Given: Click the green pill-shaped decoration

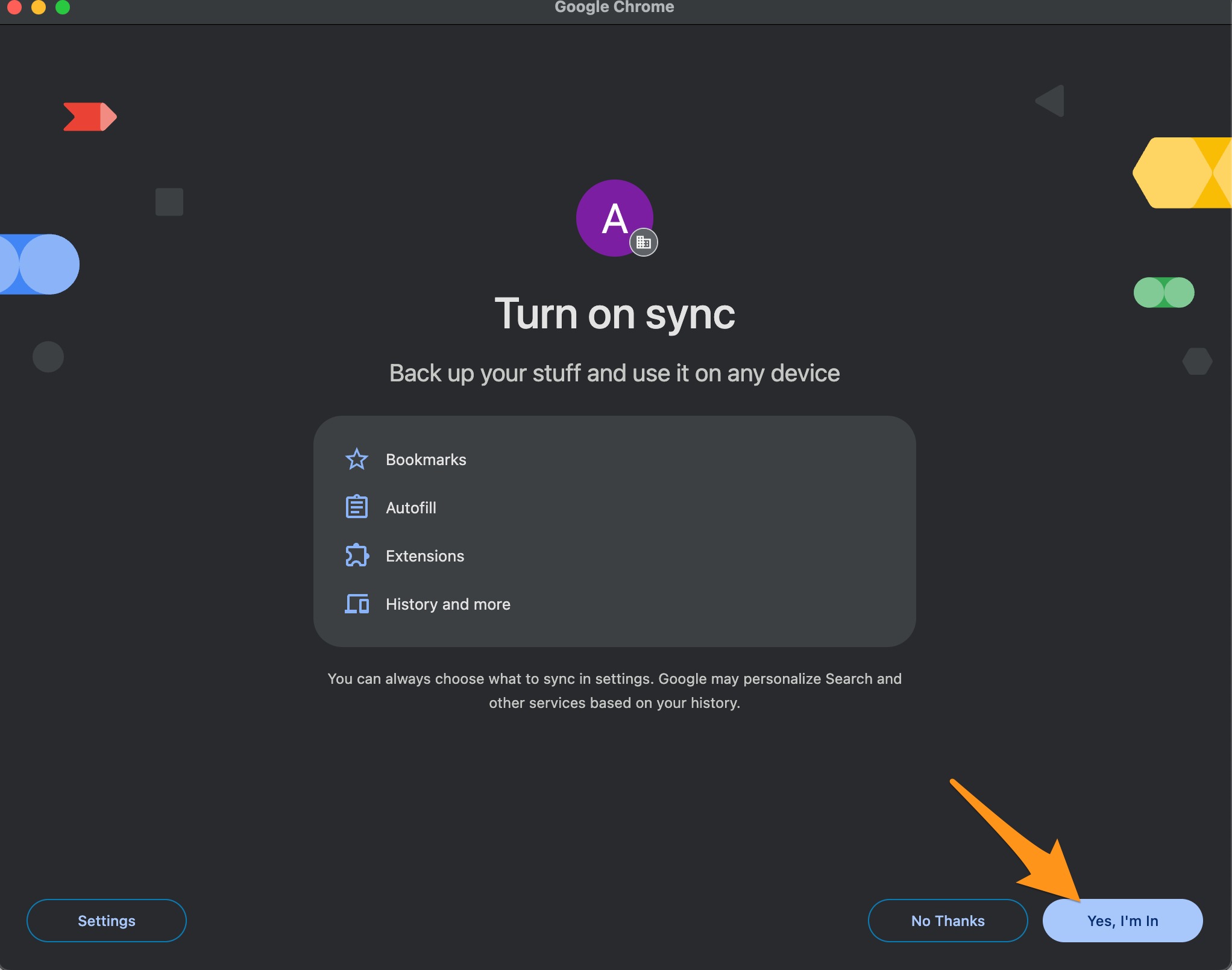Looking at the screenshot, I should pyautogui.click(x=1163, y=292).
